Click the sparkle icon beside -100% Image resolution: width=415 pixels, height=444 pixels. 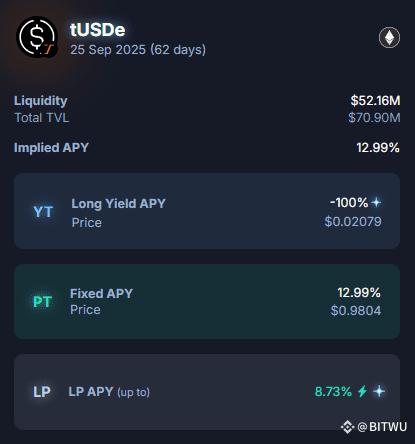pos(376,202)
